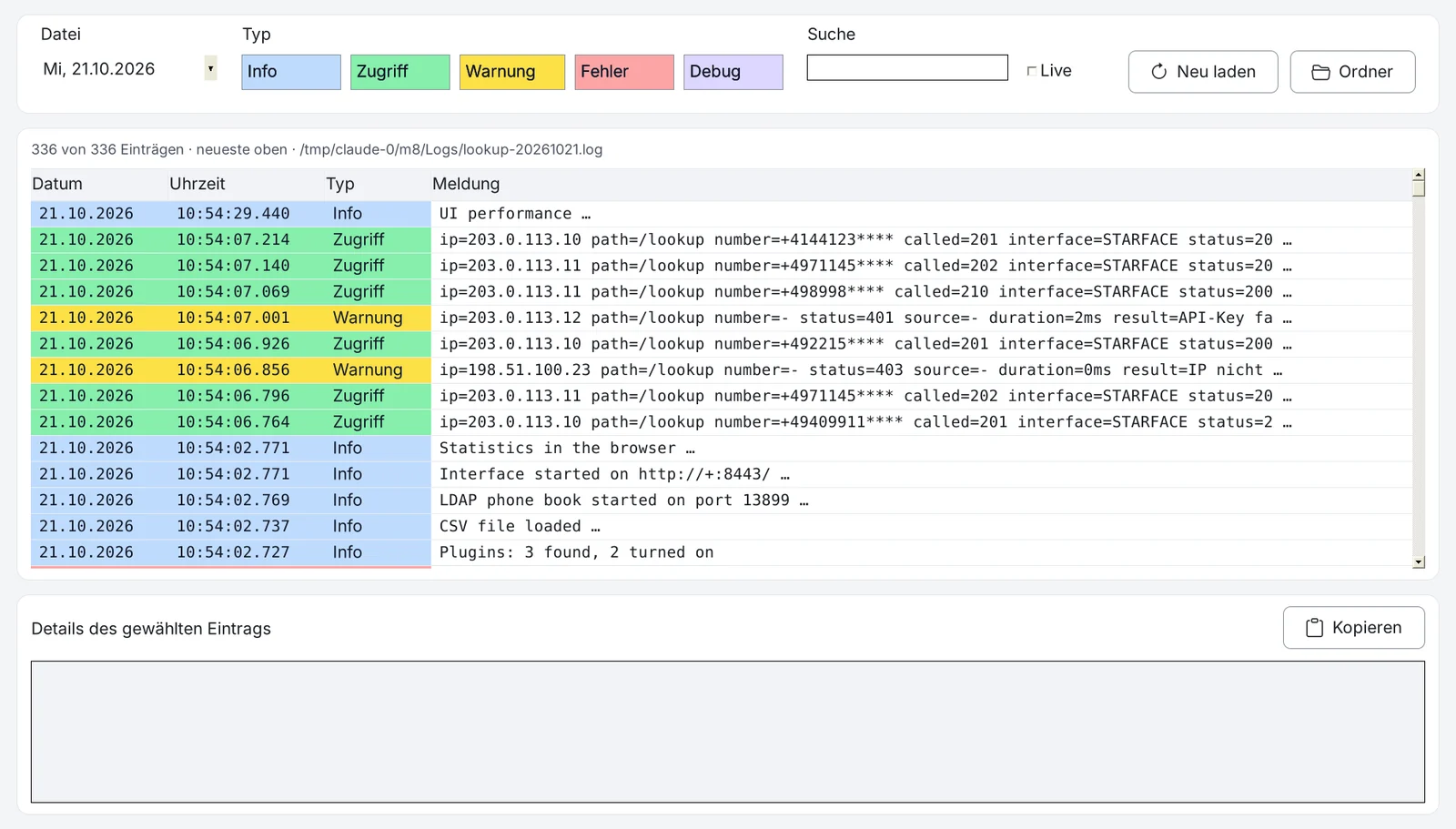The height and width of the screenshot is (829, 1456).
Task: Click the scrollbar down arrow of log list
Action: (x=1419, y=562)
